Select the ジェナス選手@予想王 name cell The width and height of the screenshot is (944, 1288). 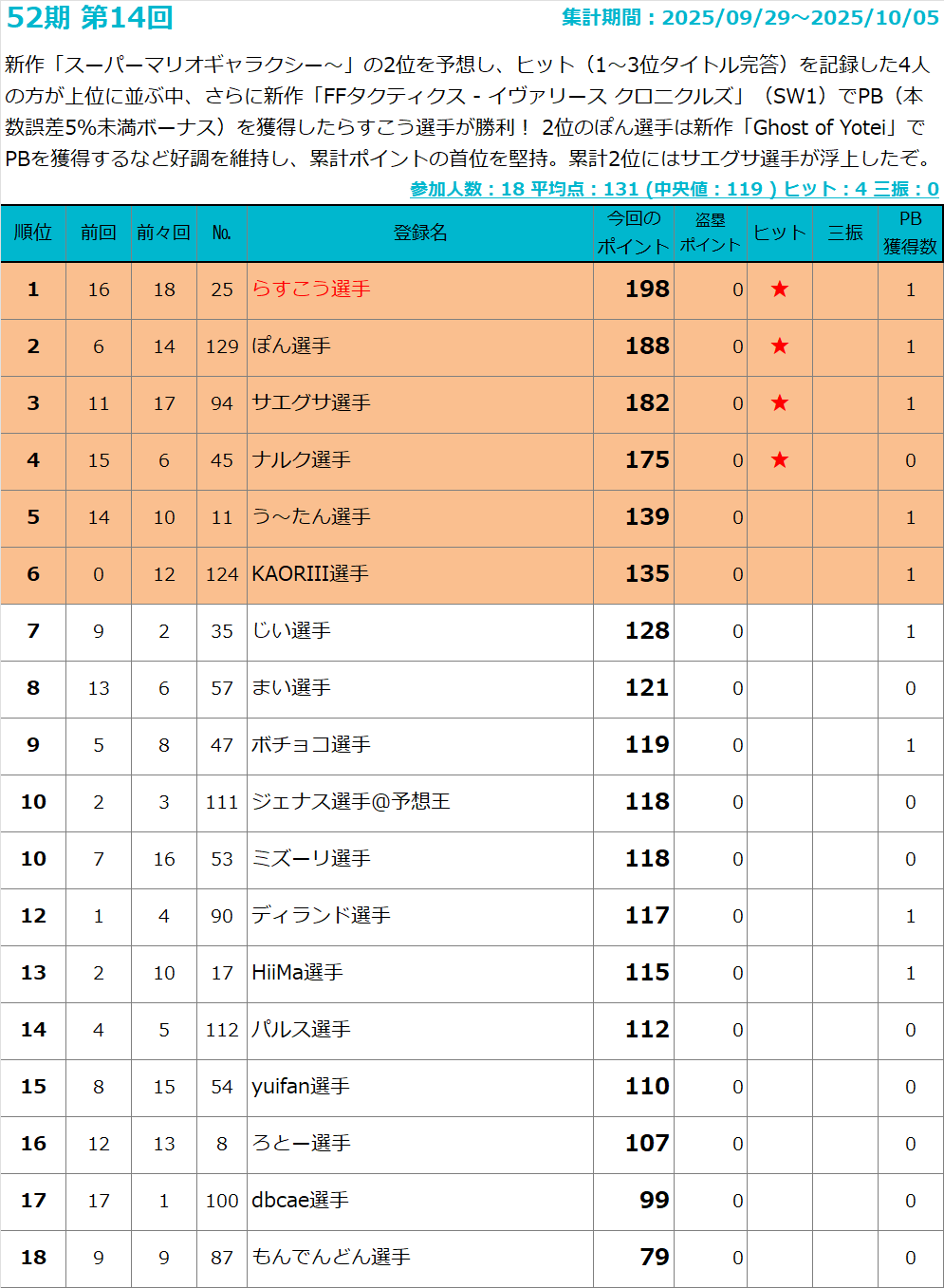coord(351,802)
